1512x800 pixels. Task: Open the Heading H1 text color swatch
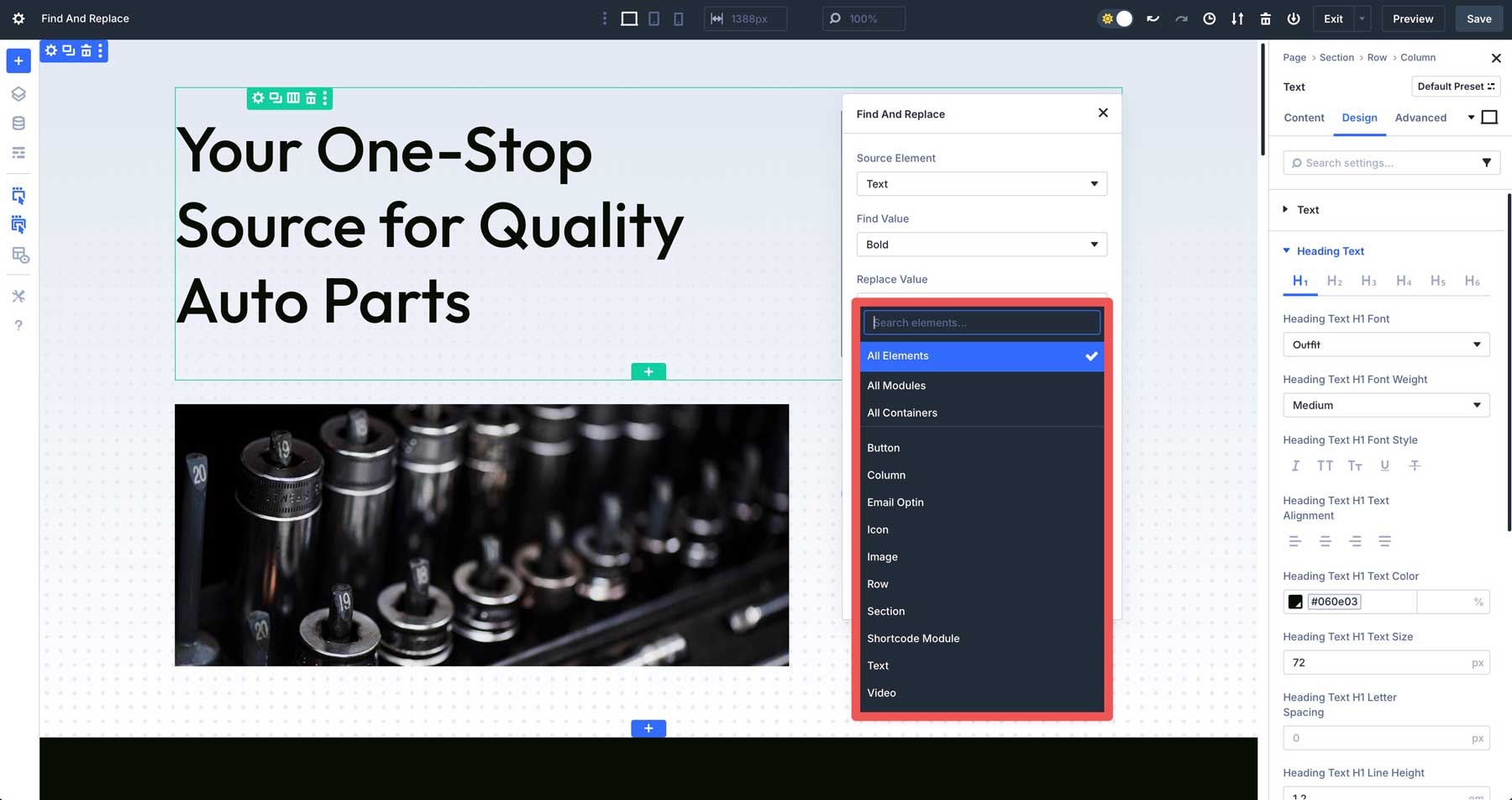[1294, 601]
